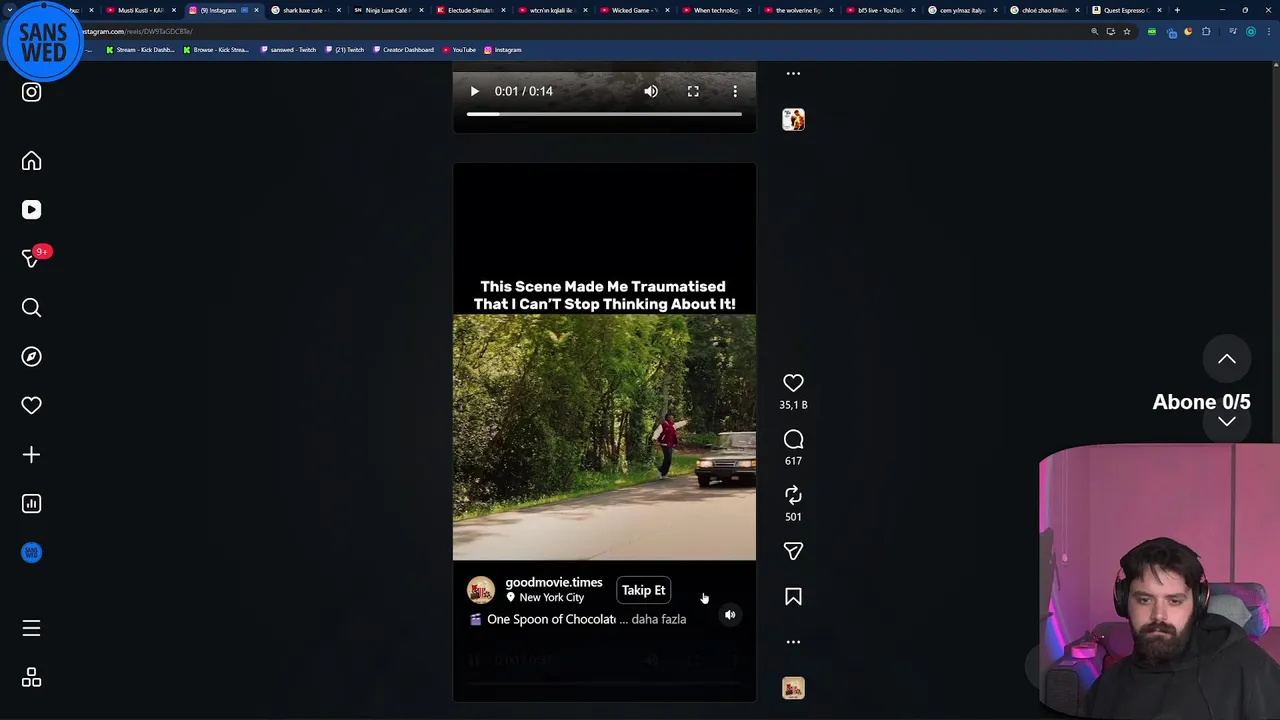
Task: Open the New York City location
Action: 551,598
